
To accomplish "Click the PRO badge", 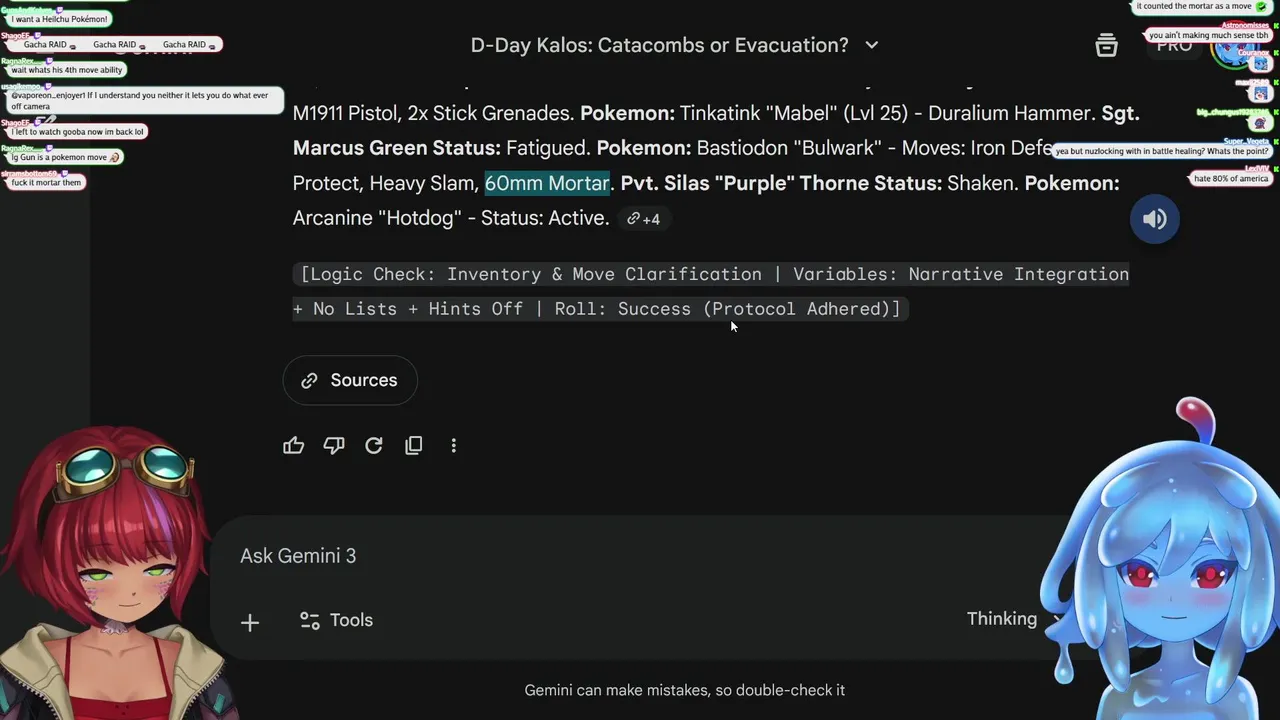I will (x=1174, y=45).
